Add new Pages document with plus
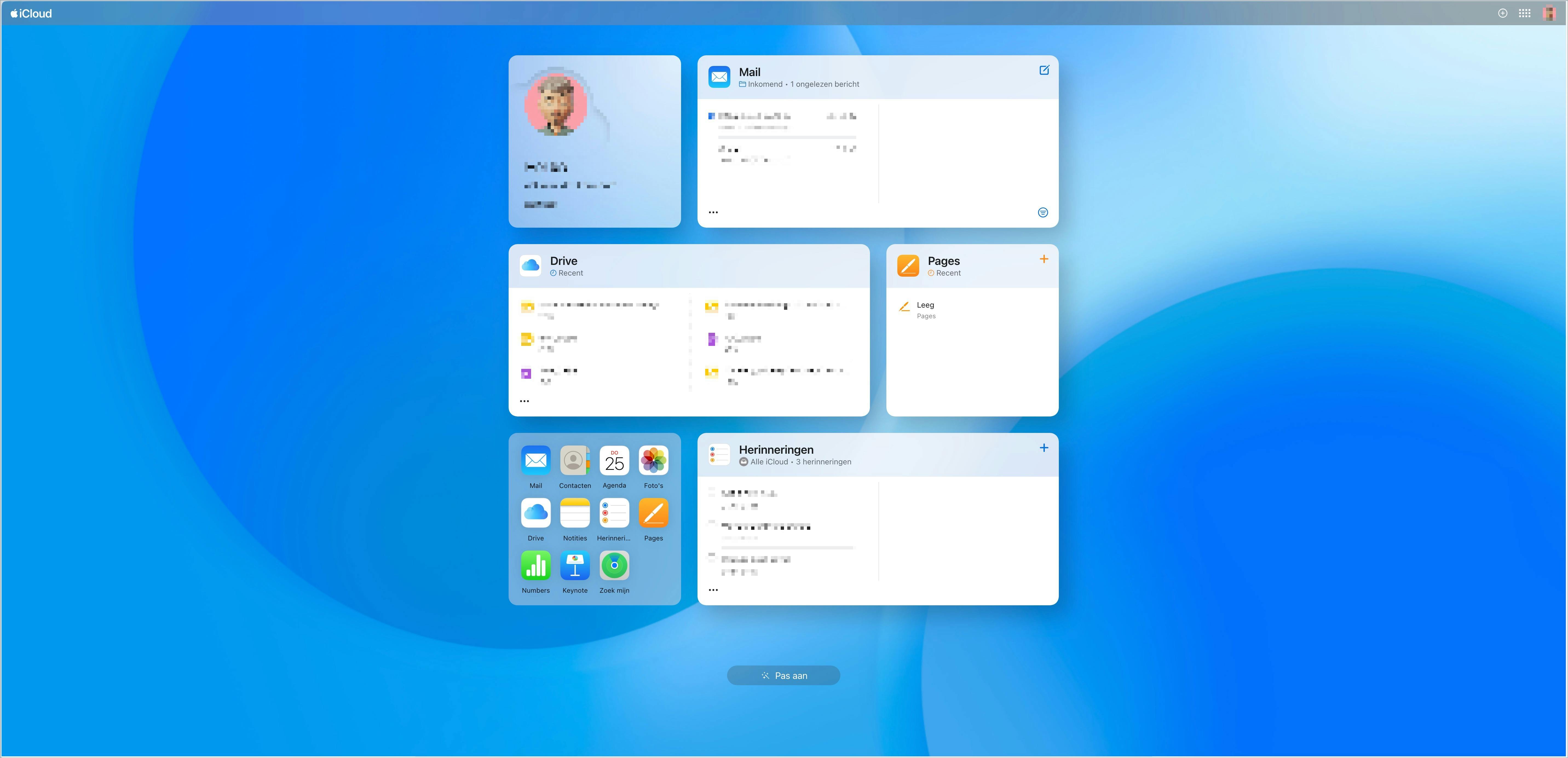 tap(1044, 259)
